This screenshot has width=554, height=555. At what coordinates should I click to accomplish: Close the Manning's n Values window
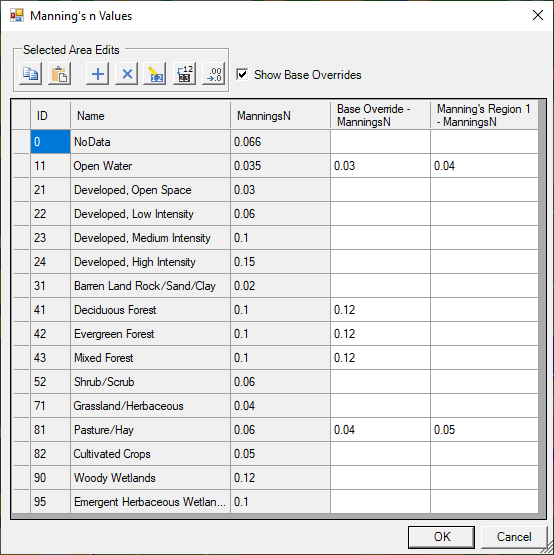click(x=538, y=15)
